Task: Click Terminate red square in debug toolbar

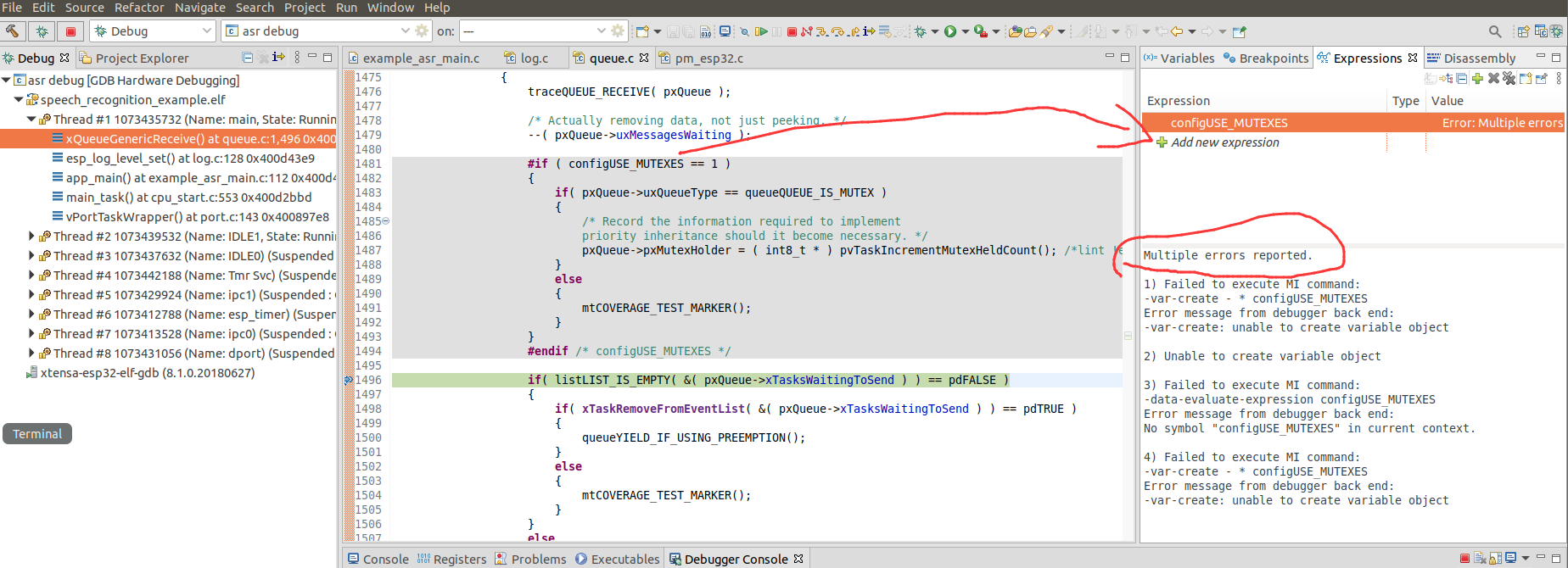Action: tap(792, 31)
